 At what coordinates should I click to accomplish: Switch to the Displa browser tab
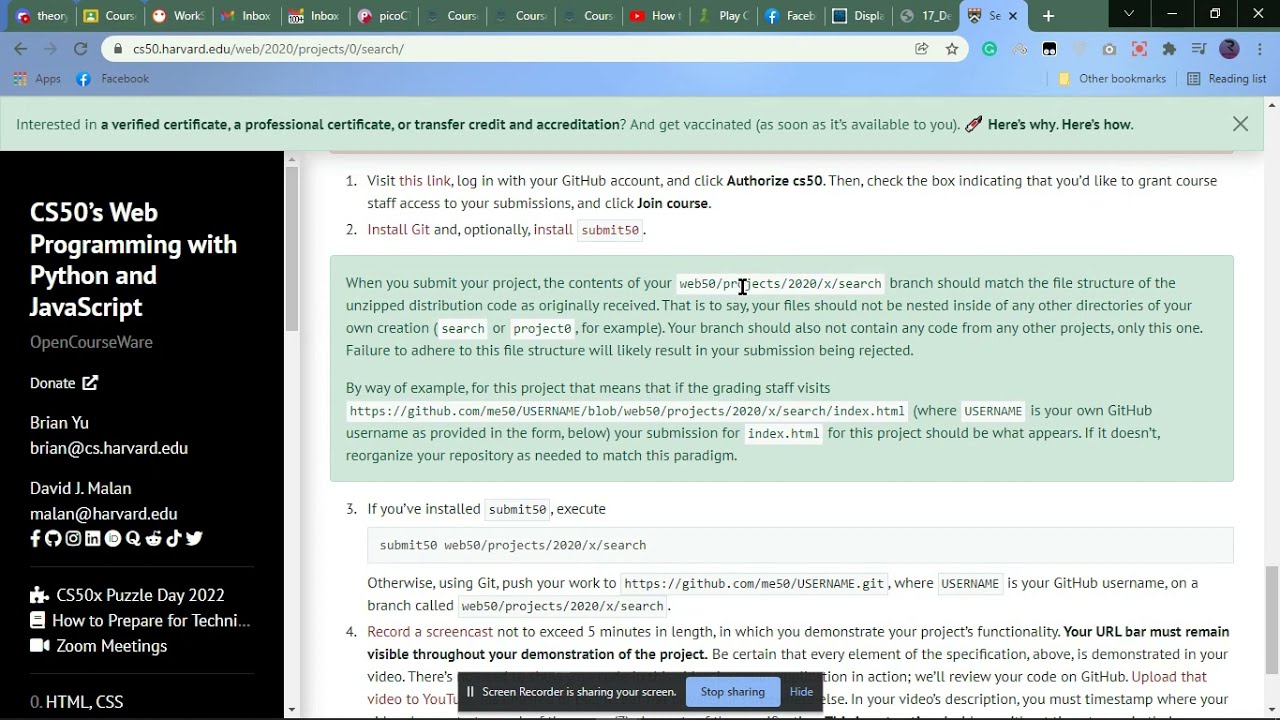tap(857, 16)
